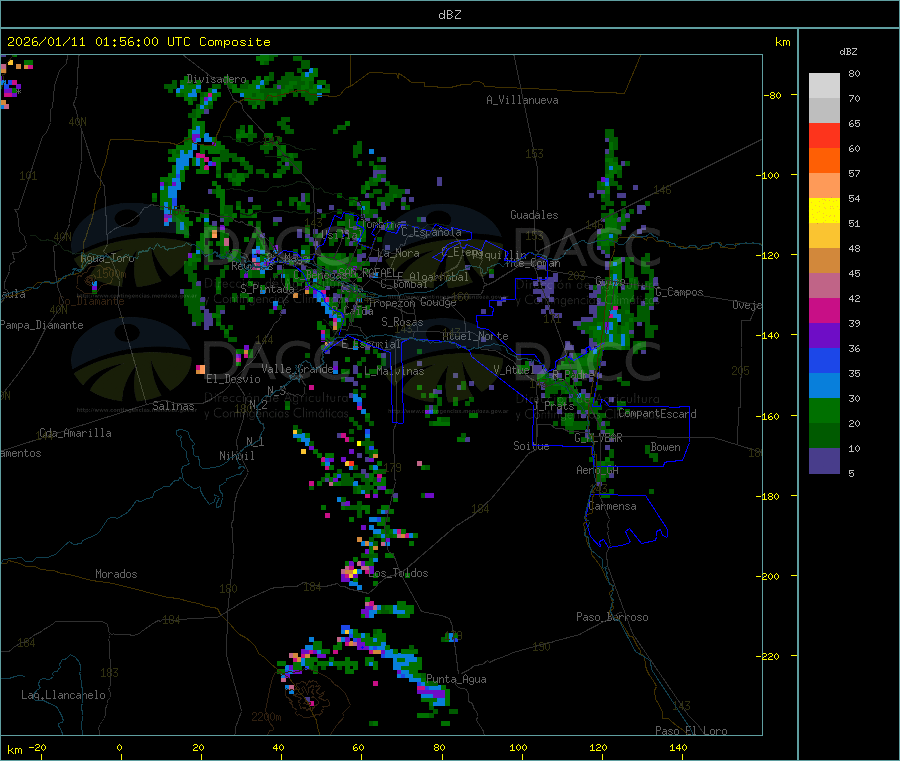Click the purple 5 dBZ legend swatch
The image size is (900, 761).
(824, 461)
